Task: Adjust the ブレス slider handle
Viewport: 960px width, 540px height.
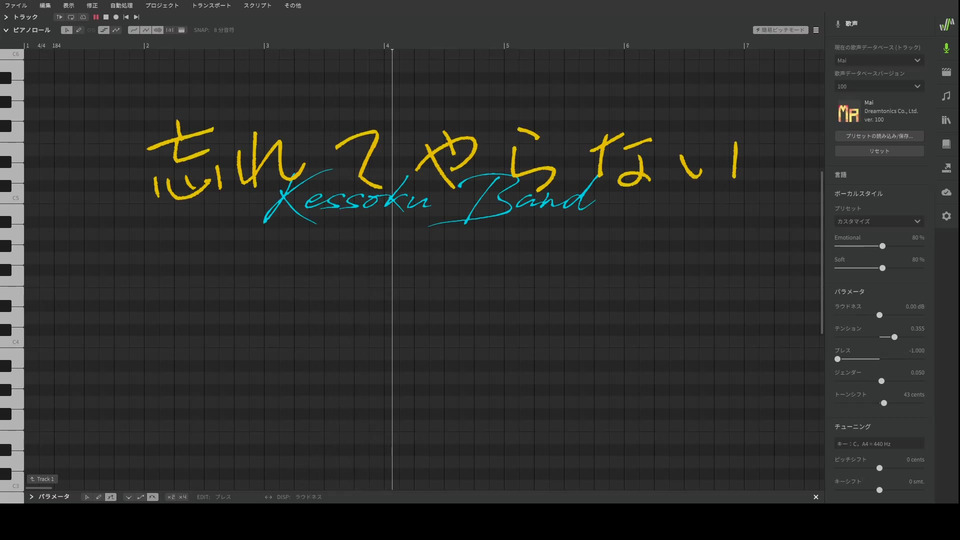Action: click(x=838, y=359)
